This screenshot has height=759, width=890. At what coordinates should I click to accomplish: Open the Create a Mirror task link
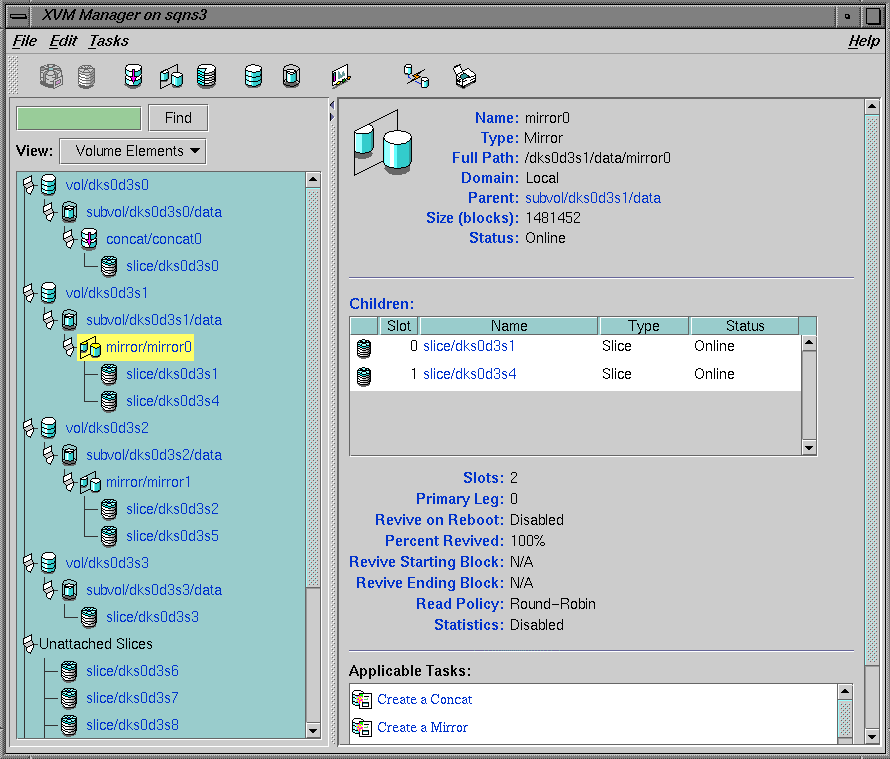422,727
